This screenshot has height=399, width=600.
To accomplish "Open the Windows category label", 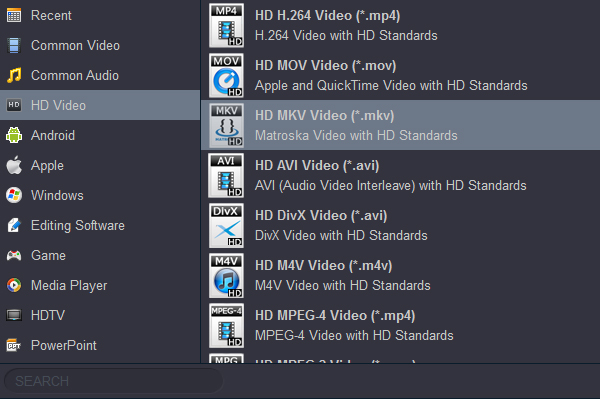I will (57, 195).
